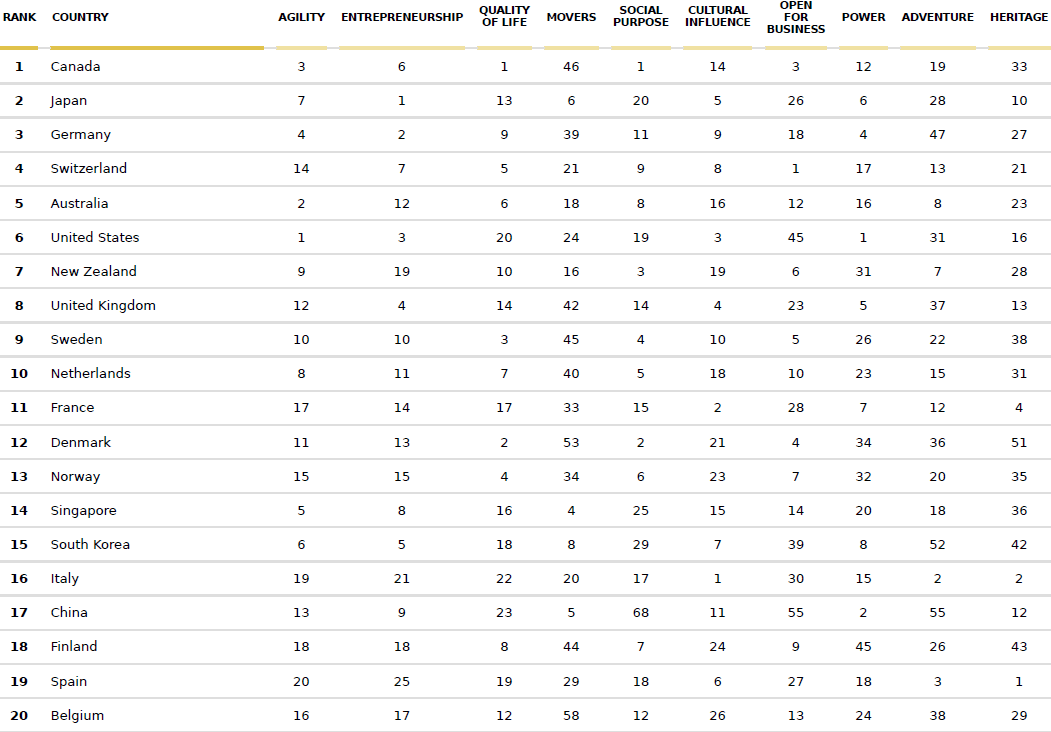Click the Quality of Life header
1051x732 pixels.
click(504, 17)
